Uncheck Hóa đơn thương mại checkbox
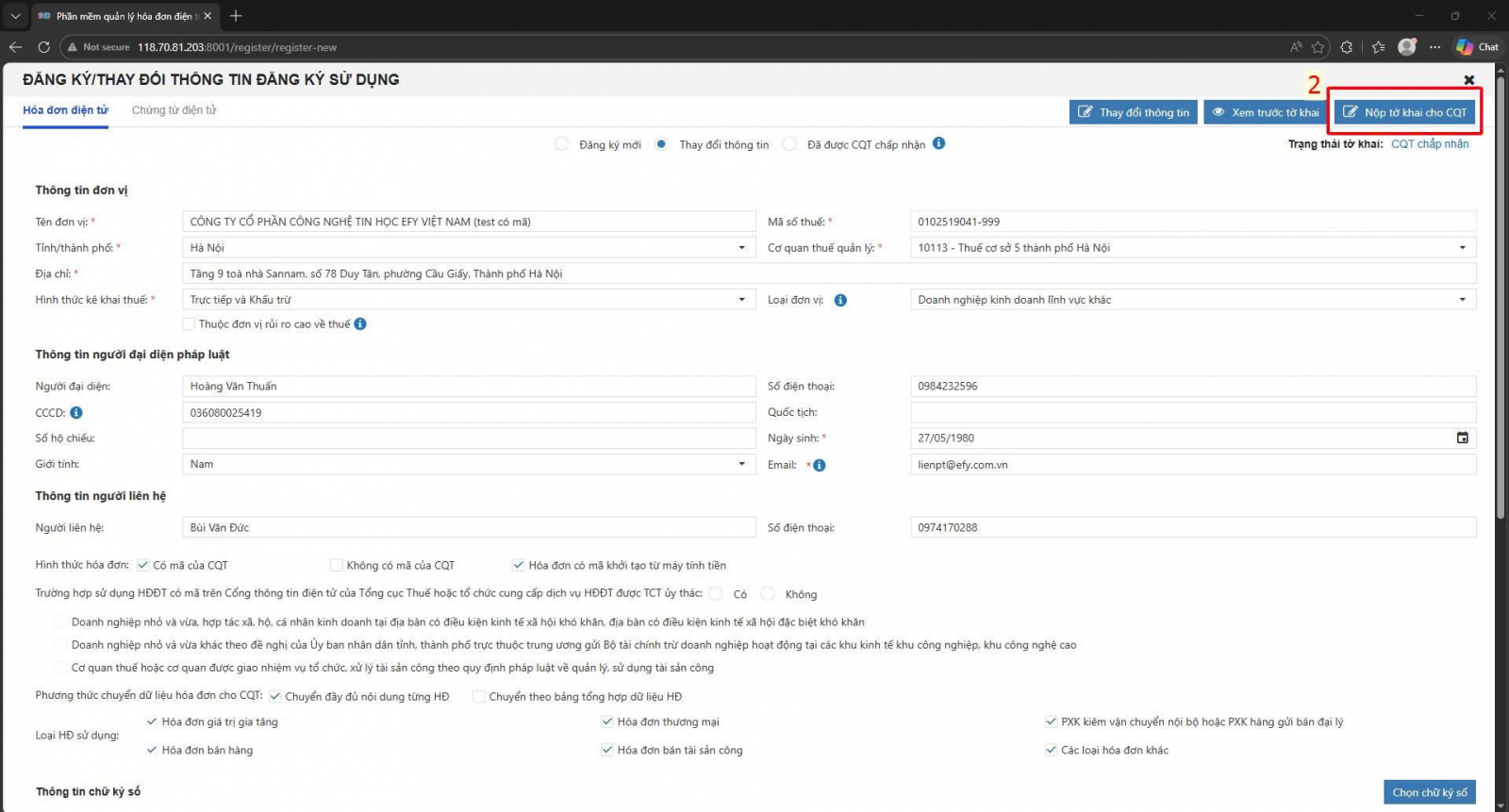The height and width of the screenshot is (812, 1509). (x=607, y=721)
